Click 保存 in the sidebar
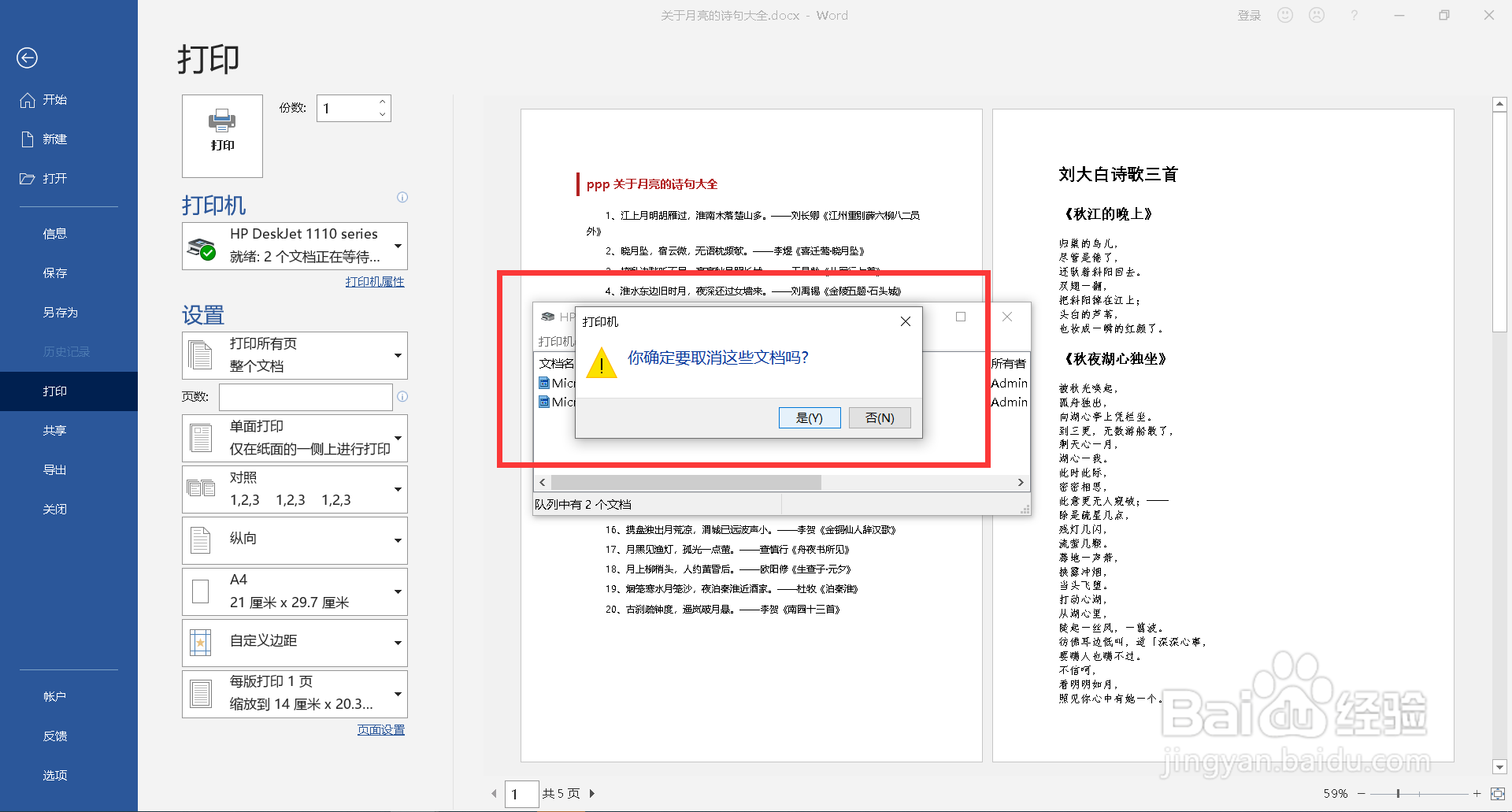1512x812 pixels. coord(55,273)
